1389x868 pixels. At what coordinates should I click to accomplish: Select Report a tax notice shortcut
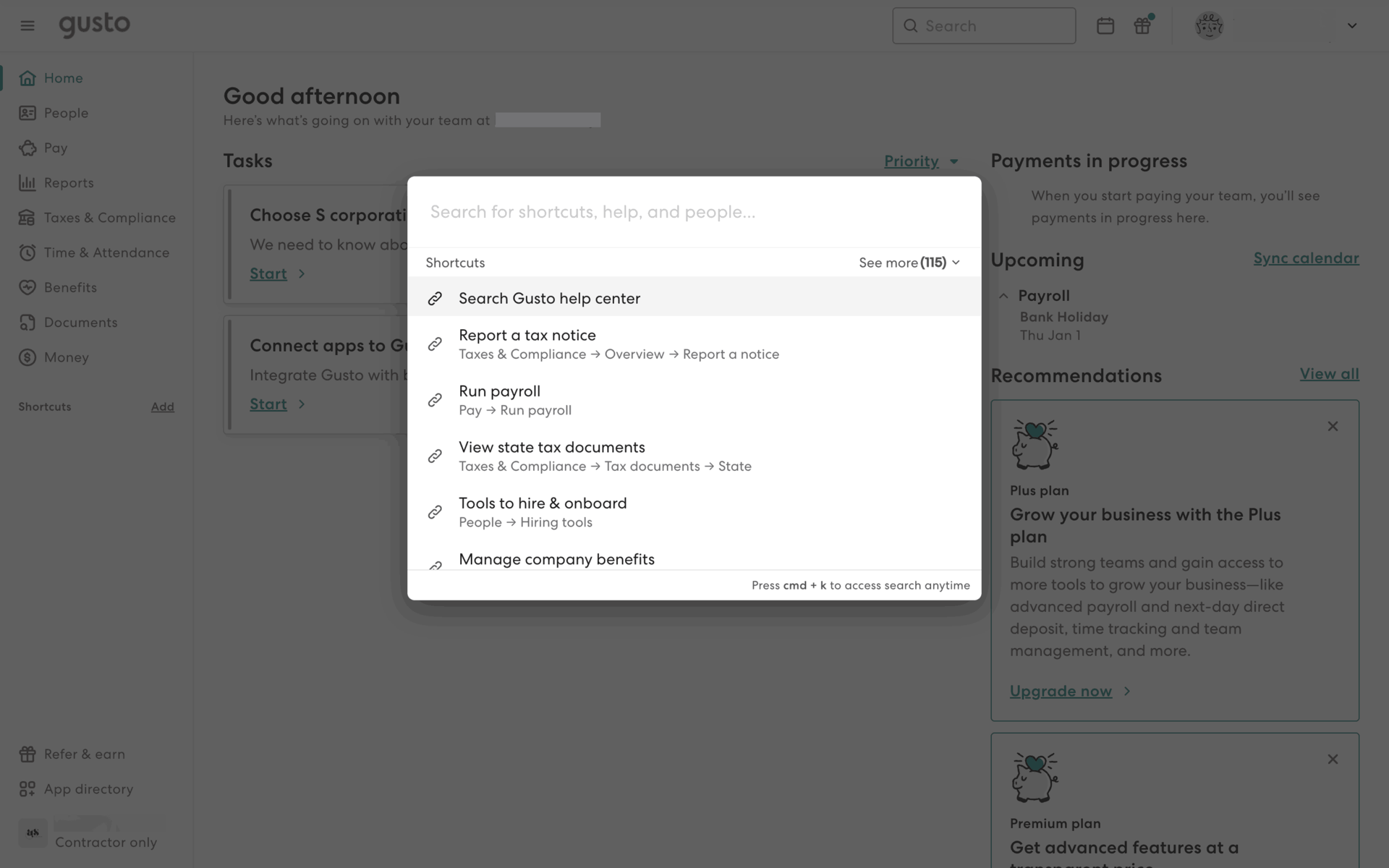tap(694, 344)
